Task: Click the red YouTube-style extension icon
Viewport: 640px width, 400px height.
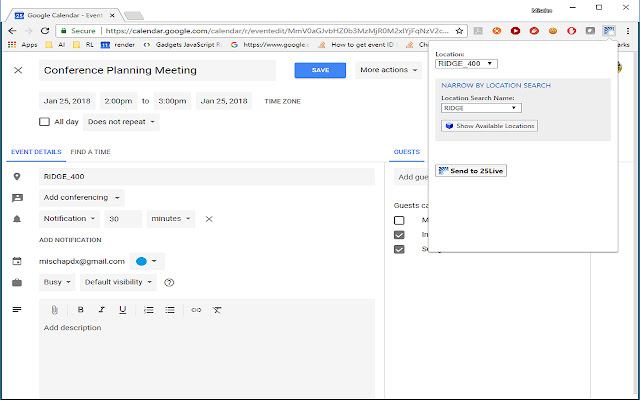Action: 516,31
